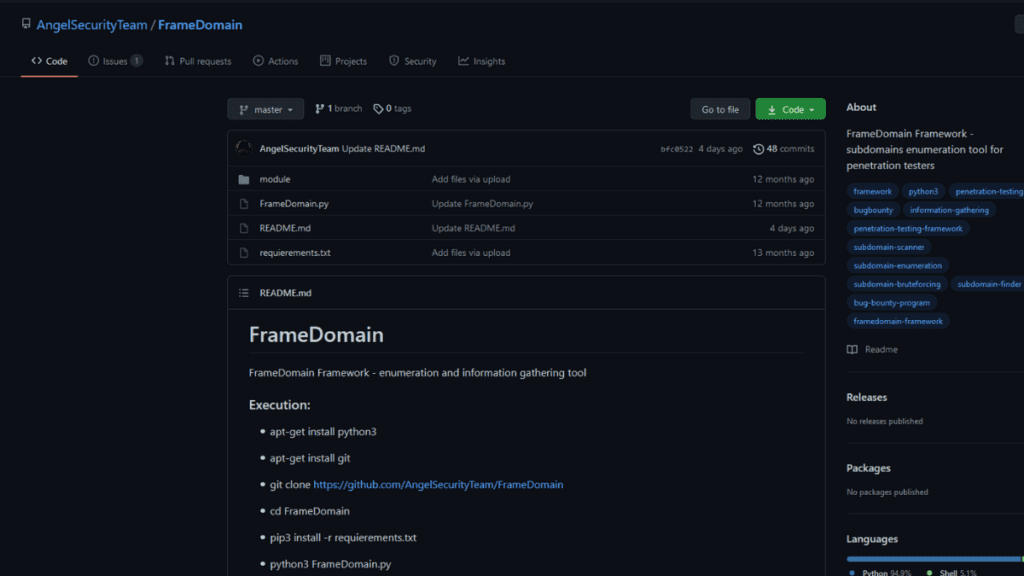Open the requierements.txt file

tap(295, 253)
